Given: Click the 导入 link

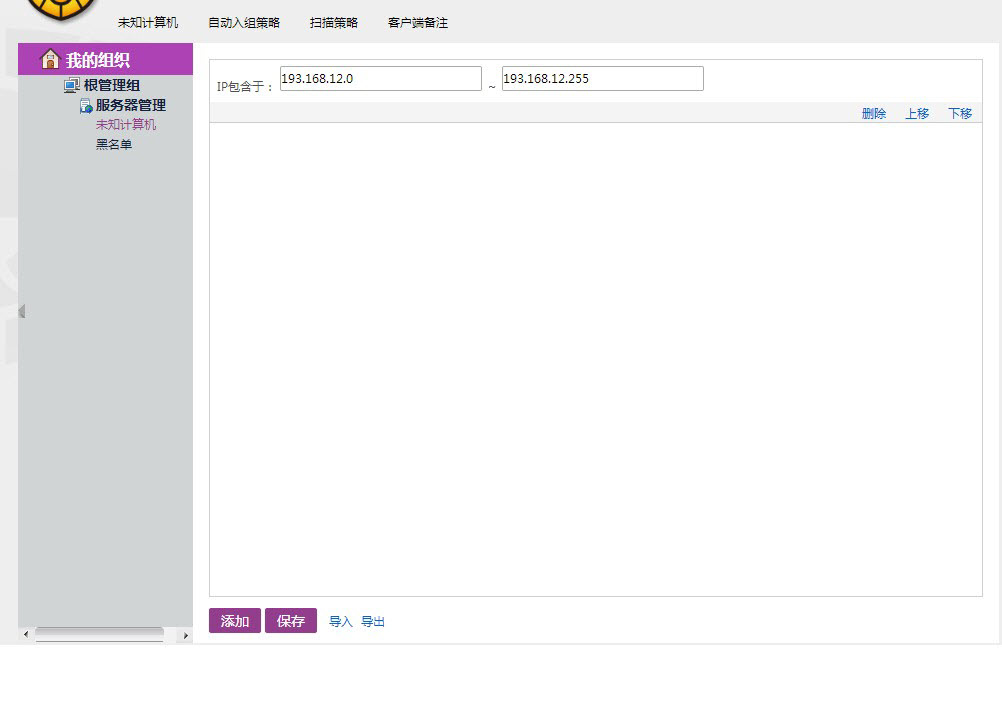Looking at the screenshot, I should point(341,622).
